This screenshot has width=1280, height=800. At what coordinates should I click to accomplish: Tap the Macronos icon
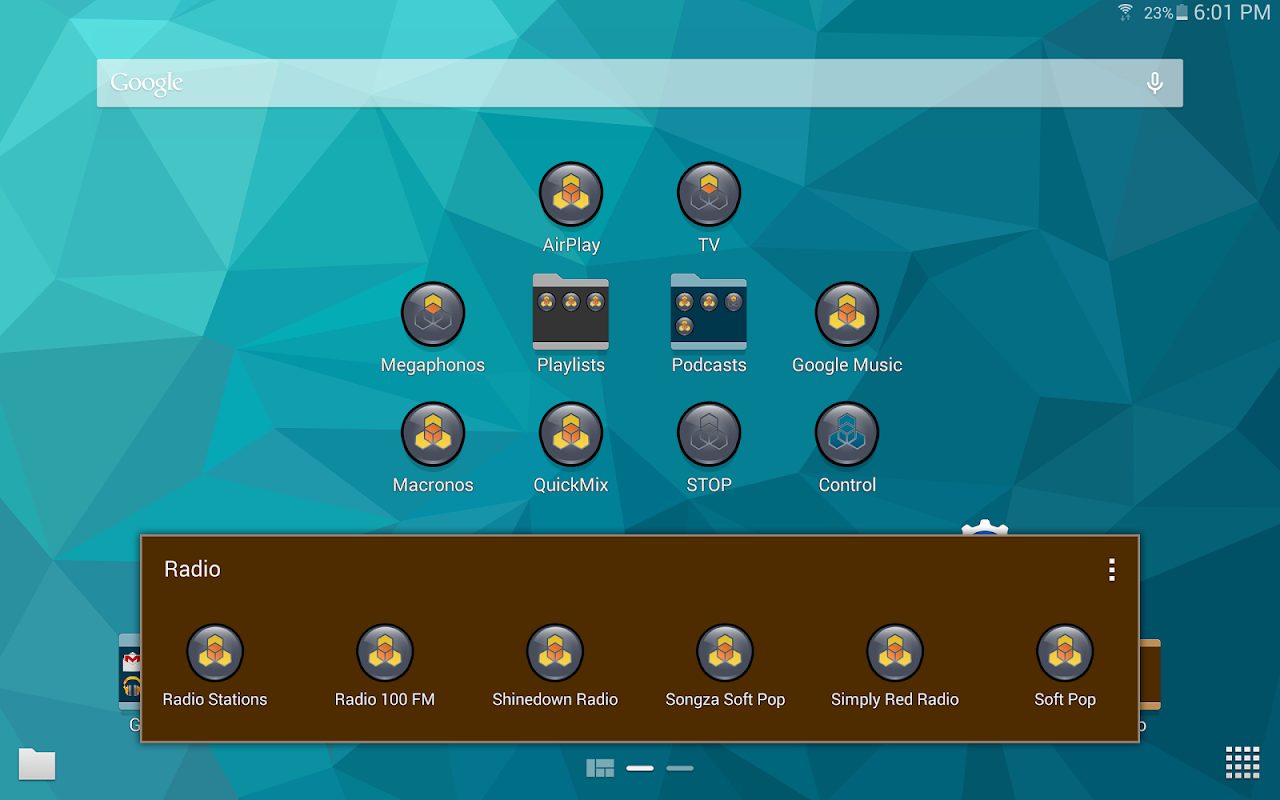pos(433,435)
